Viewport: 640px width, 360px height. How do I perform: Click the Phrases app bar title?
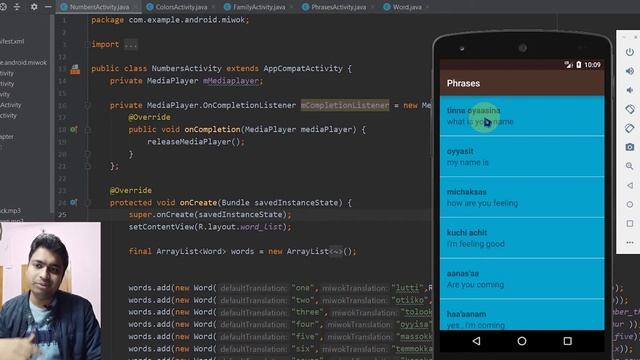(463, 83)
